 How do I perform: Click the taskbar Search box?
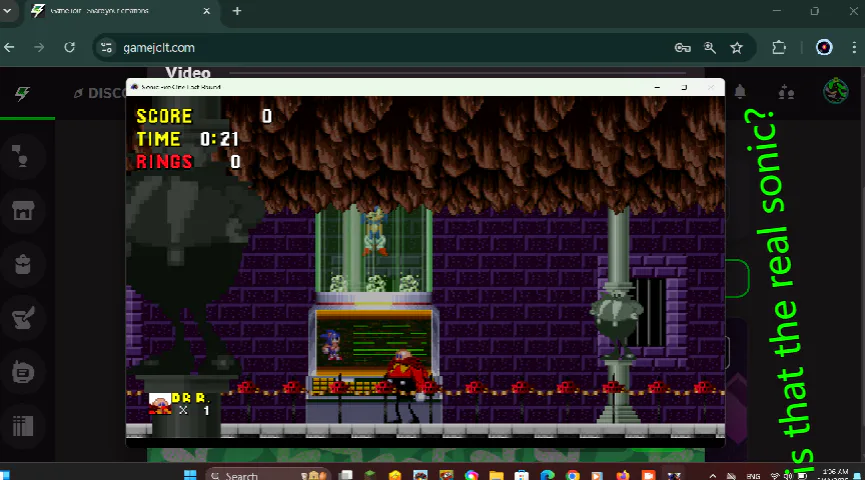268,475
